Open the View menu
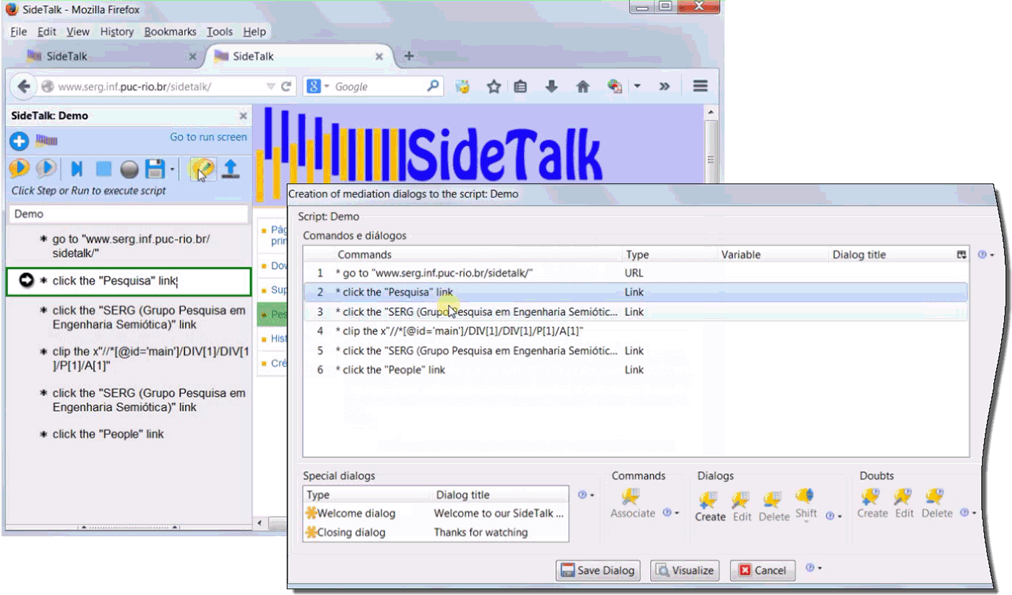This screenshot has width=1012, height=595. coord(78,32)
